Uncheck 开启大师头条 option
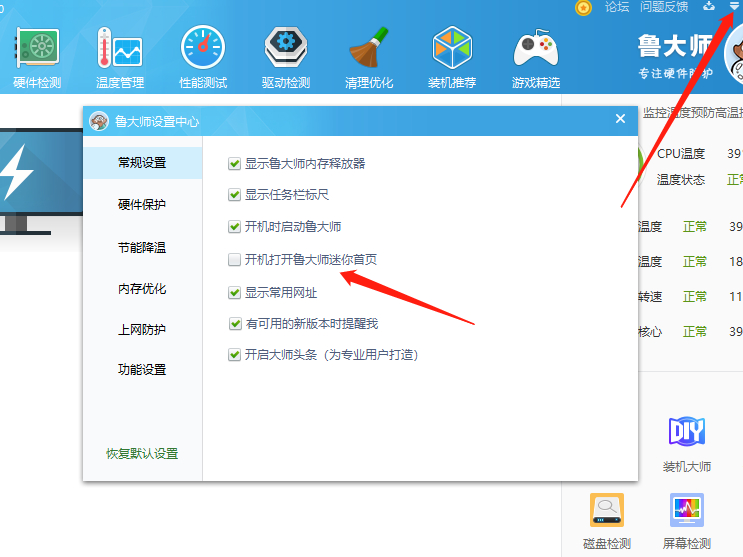The image size is (743, 557). [x=235, y=355]
